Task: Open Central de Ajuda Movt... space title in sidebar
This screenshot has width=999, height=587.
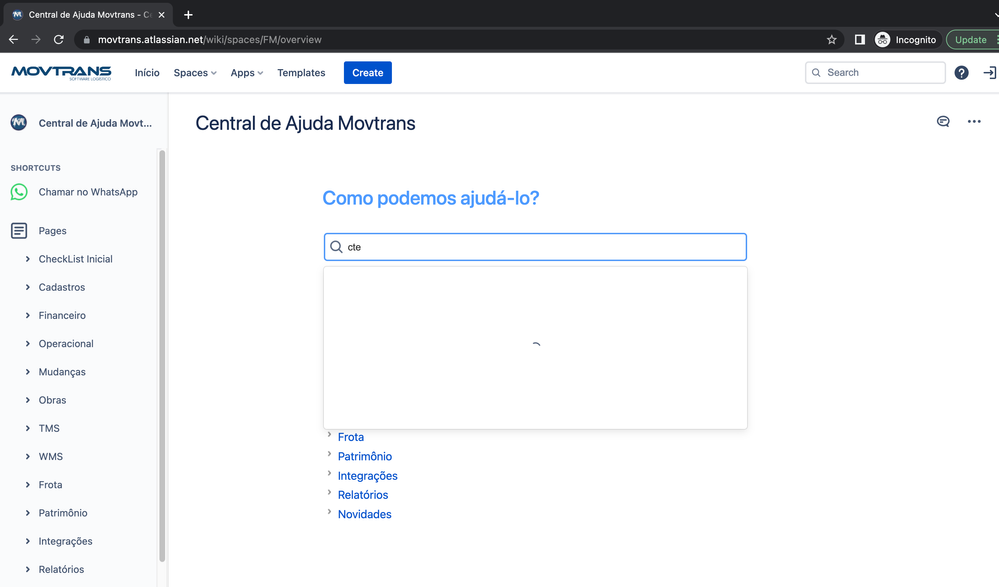Action: pyautogui.click(x=96, y=123)
